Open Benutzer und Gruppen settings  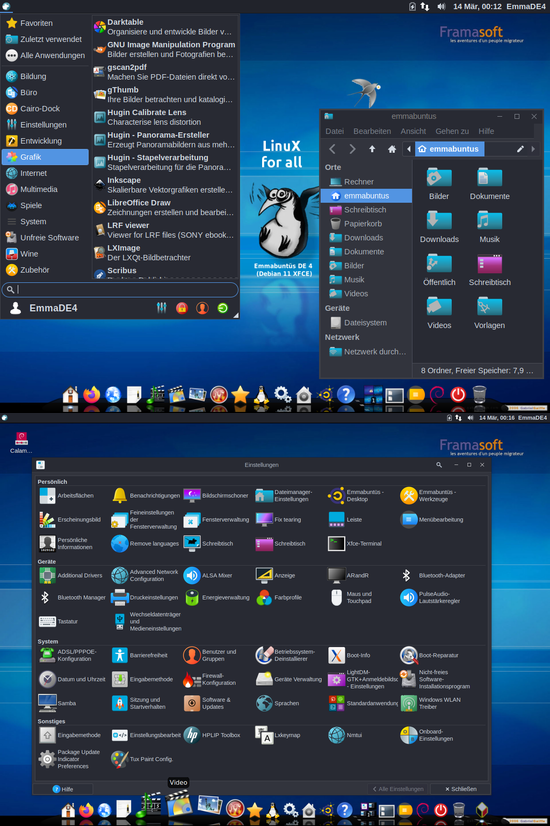coord(210,655)
